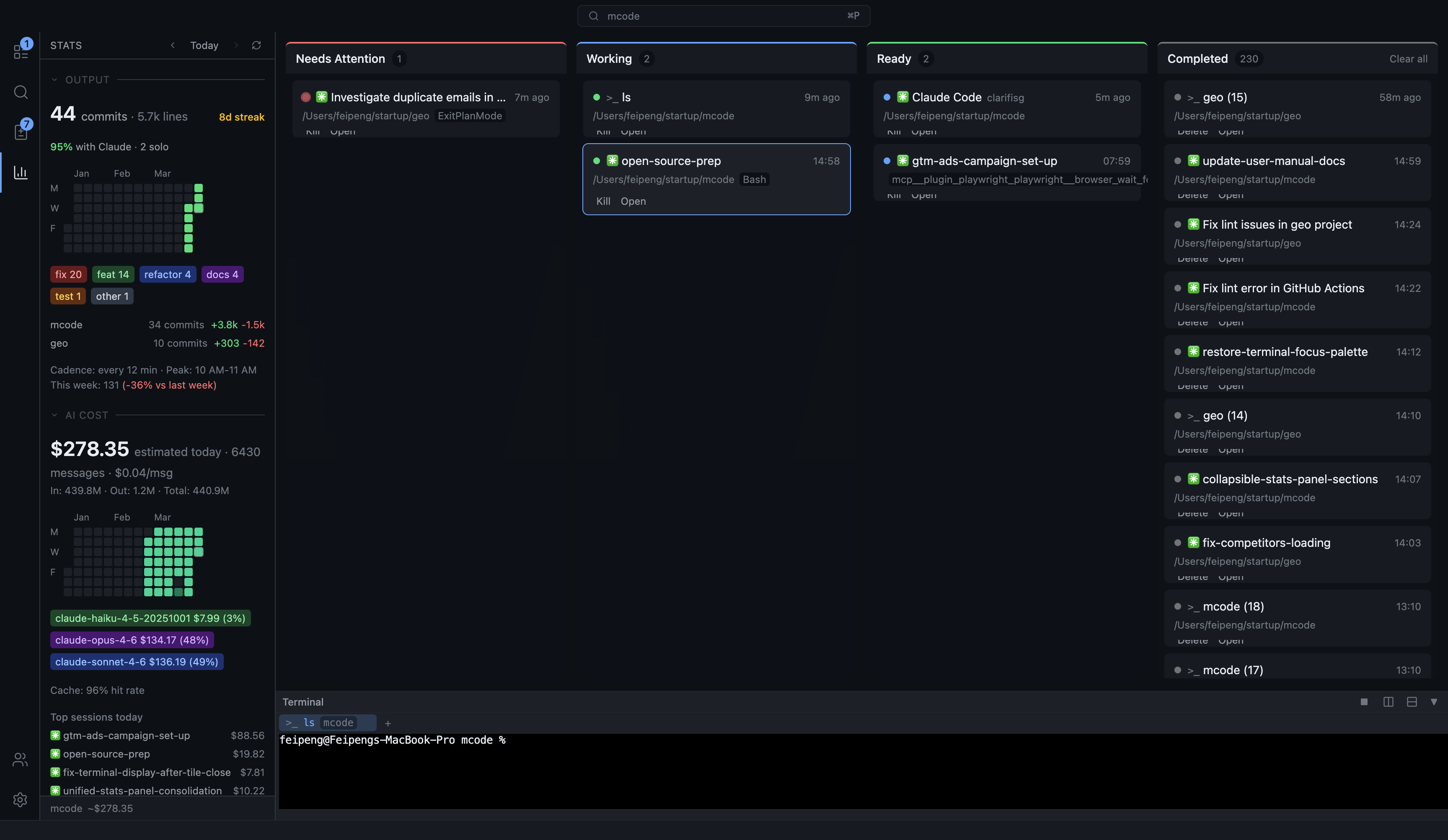Open the diff changes sidebar icon
The height and width of the screenshot is (840, 1448).
21,133
